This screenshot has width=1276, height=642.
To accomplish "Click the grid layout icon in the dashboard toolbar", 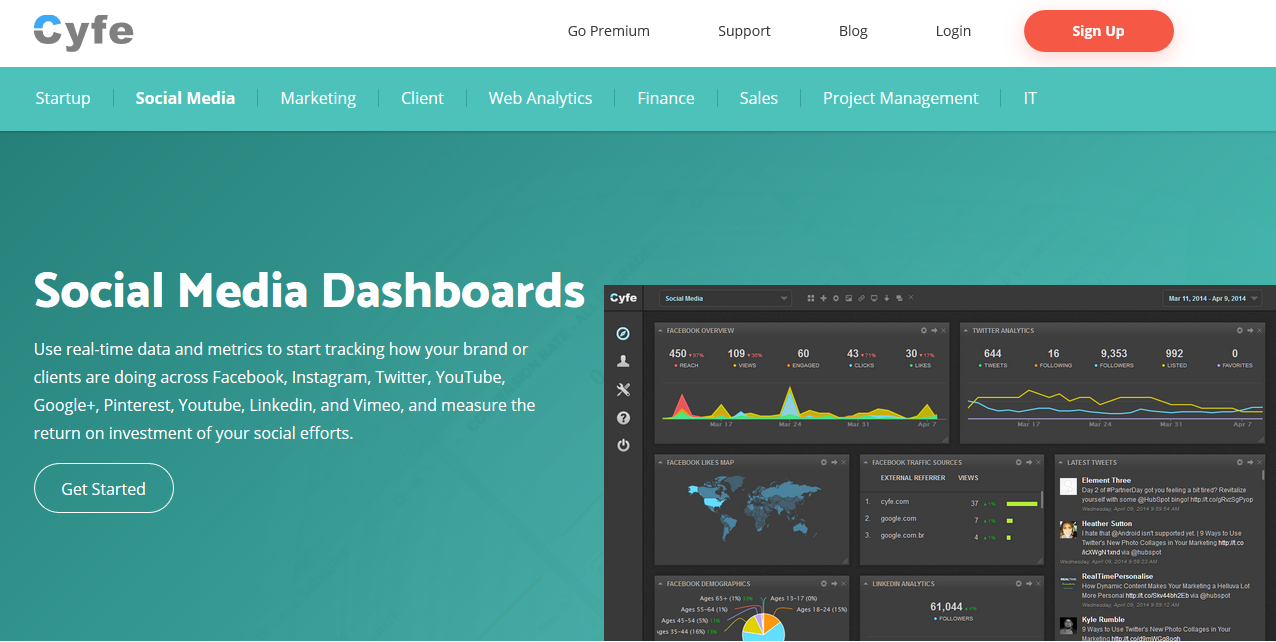I will click(x=811, y=298).
